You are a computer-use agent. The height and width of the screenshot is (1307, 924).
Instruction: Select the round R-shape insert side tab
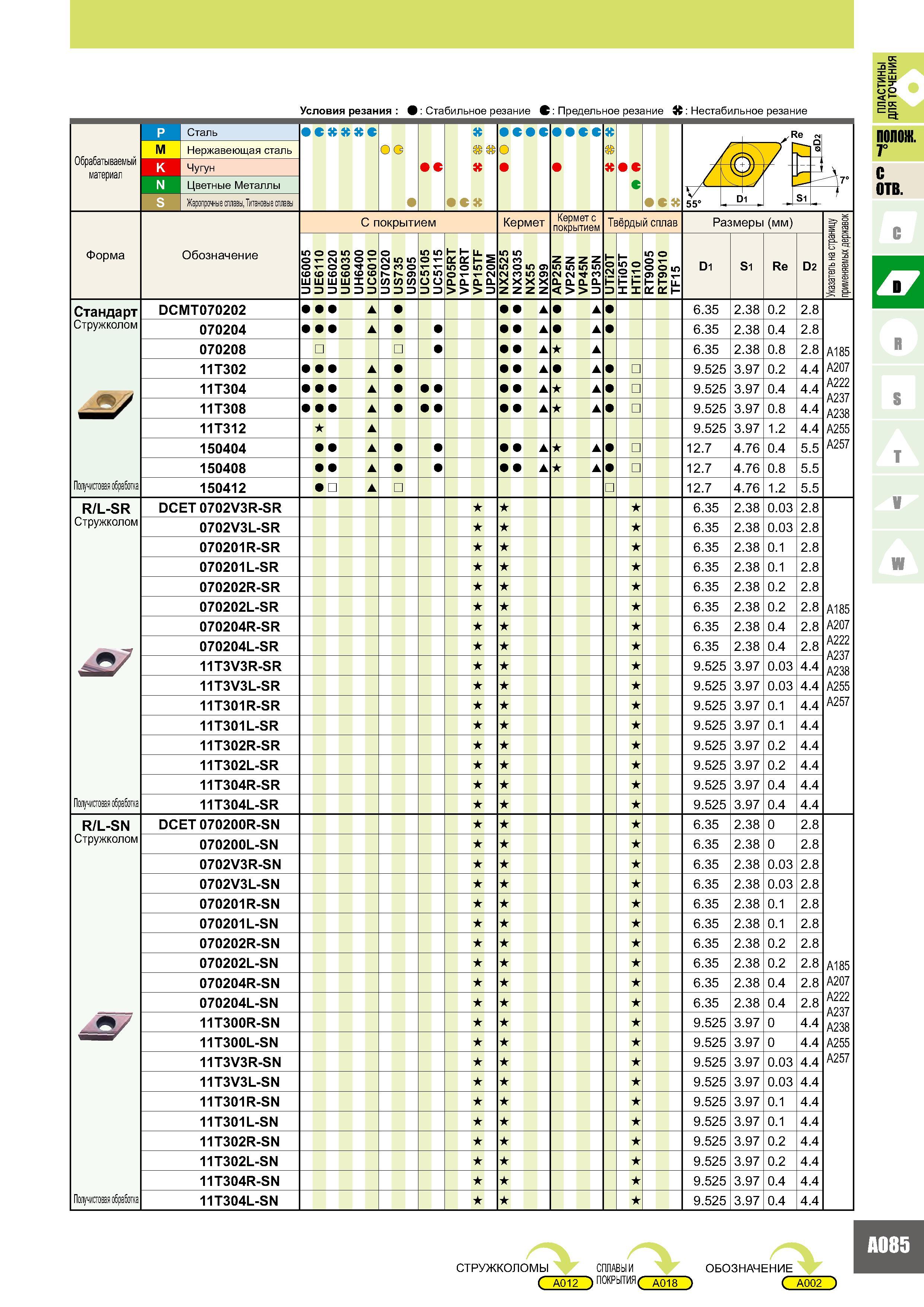[x=897, y=338]
